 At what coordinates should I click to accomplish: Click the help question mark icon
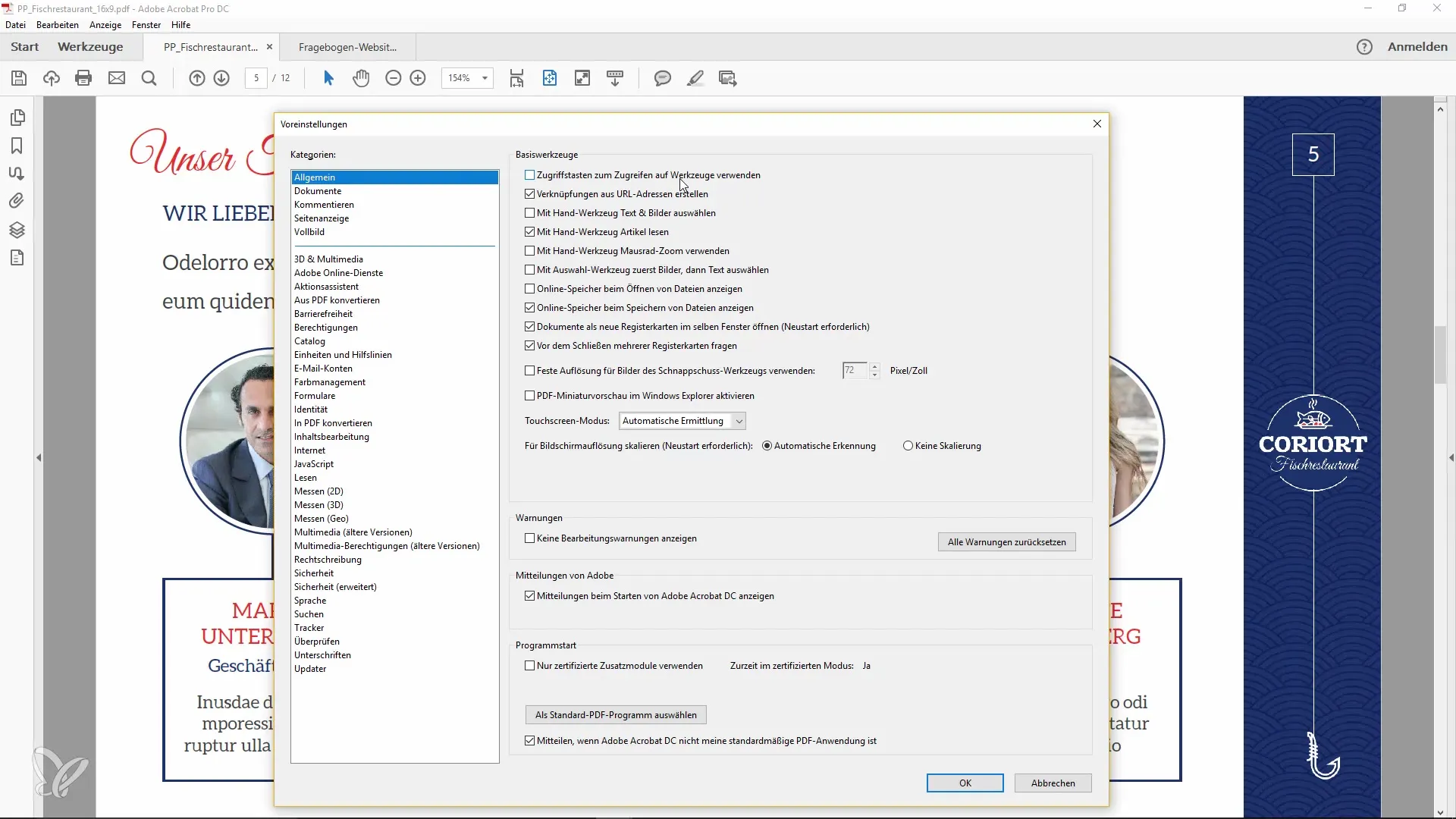(x=1364, y=47)
